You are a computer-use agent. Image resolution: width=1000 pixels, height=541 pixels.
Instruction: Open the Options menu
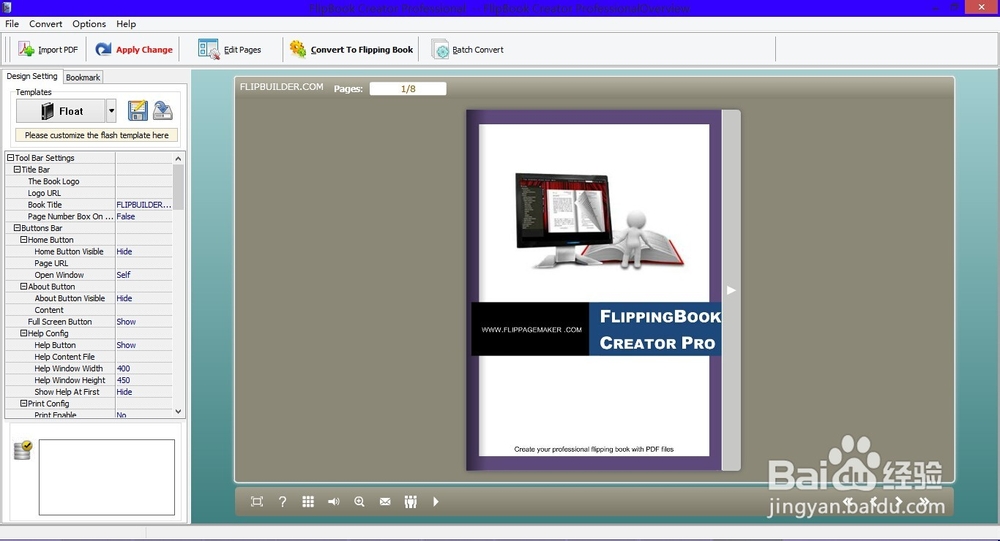point(89,24)
